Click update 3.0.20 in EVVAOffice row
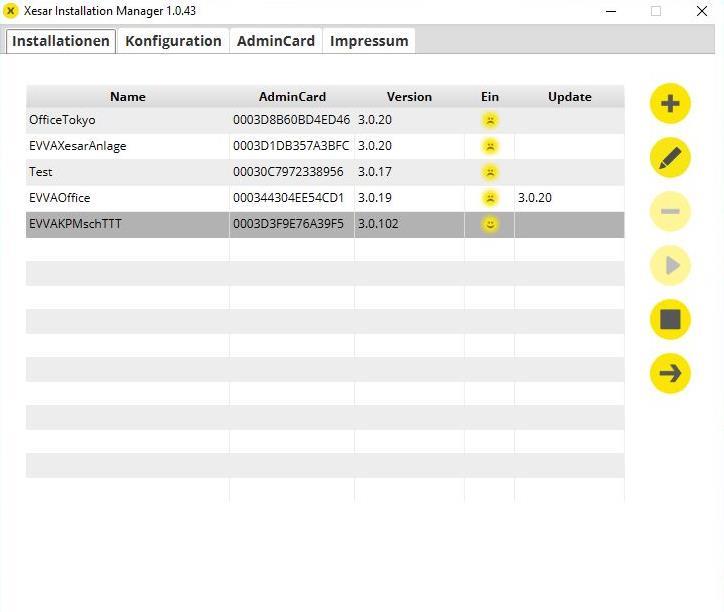Screen dimensions: 724x612 tap(535, 198)
